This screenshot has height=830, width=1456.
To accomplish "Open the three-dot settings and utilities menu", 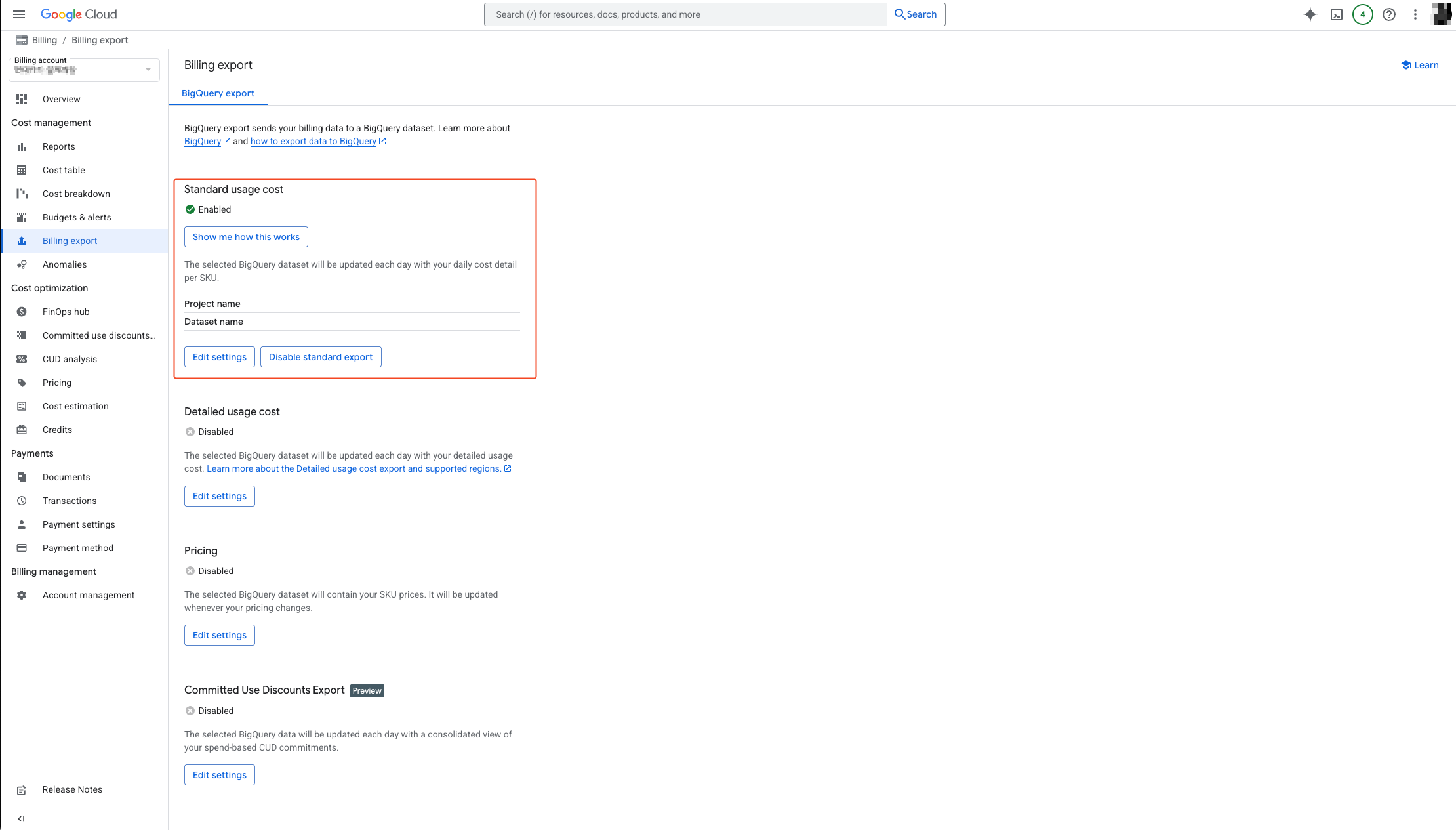I will pyautogui.click(x=1415, y=14).
